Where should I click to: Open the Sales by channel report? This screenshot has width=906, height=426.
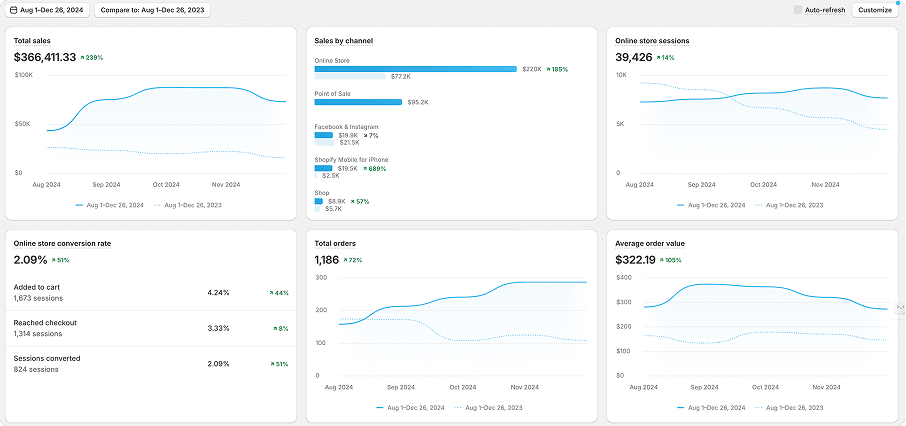[344, 41]
